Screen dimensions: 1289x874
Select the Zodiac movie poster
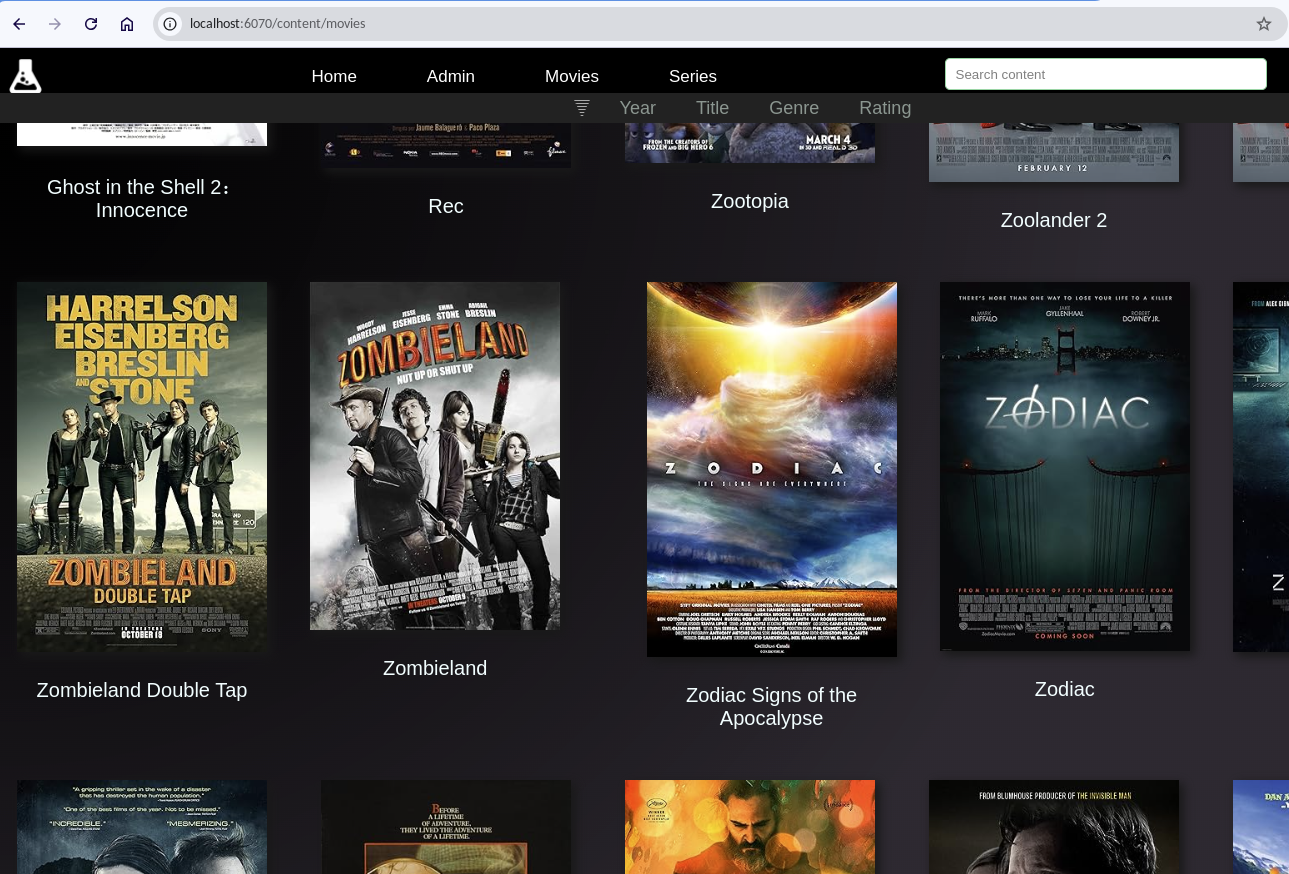point(1064,467)
